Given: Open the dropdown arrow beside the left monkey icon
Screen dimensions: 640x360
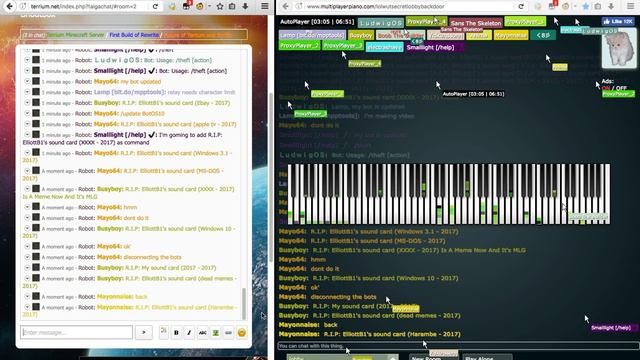Looking at the screenshot, I should (x=209, y=7).
